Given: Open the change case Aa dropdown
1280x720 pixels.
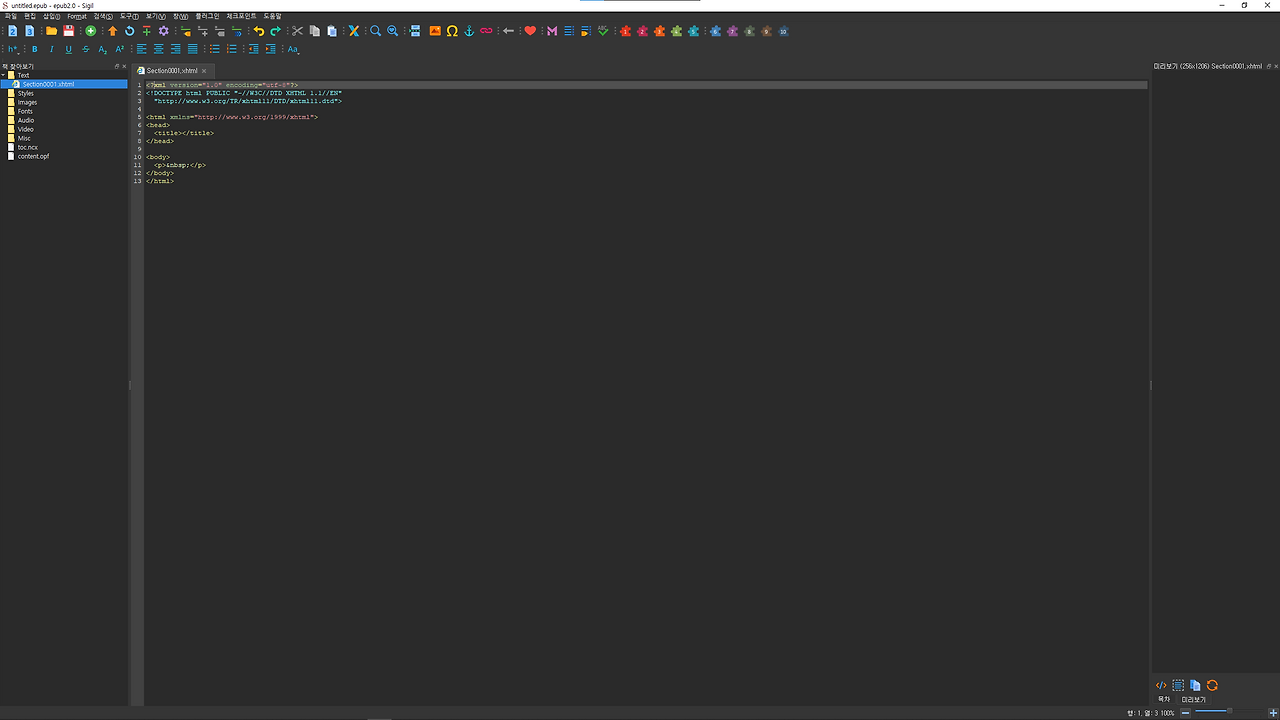Looking at the screenshot, I should pyautogui.click(x=294, y=49).
